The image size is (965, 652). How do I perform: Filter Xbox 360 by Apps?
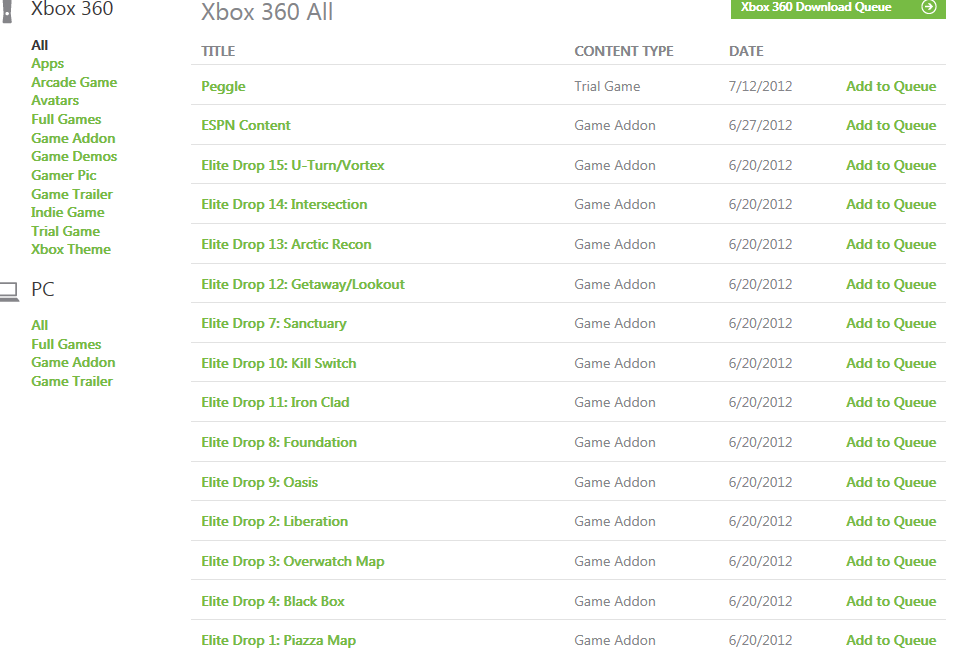click(x=47, y=63)
